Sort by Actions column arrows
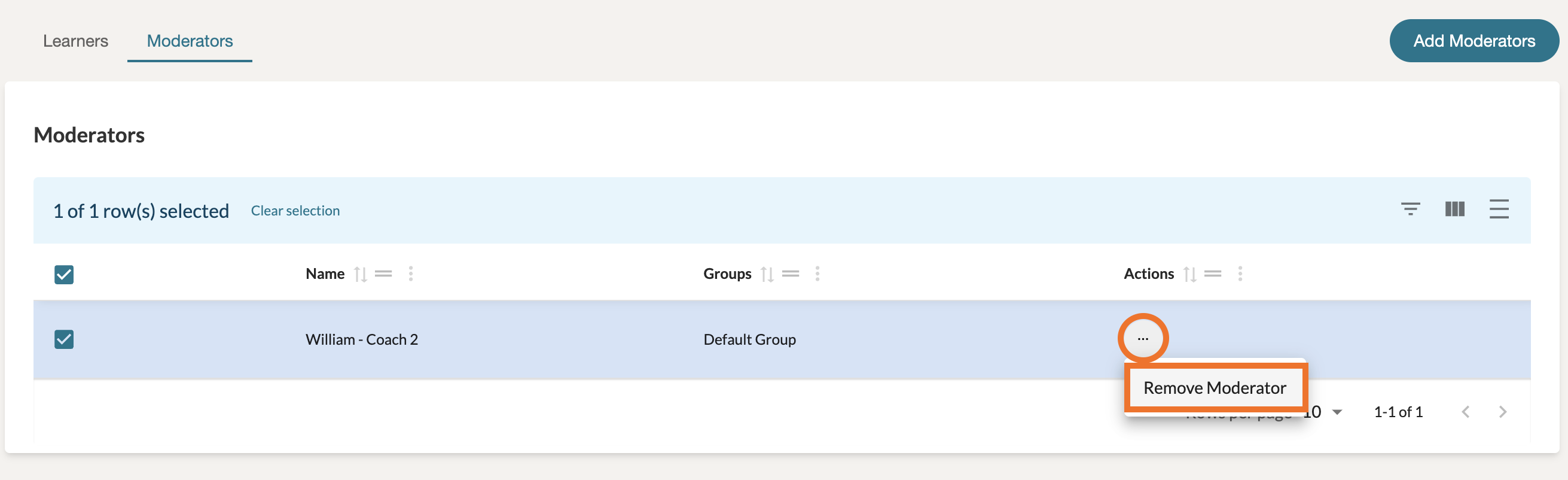1568x480 pixels. (x=1189, y=274)
